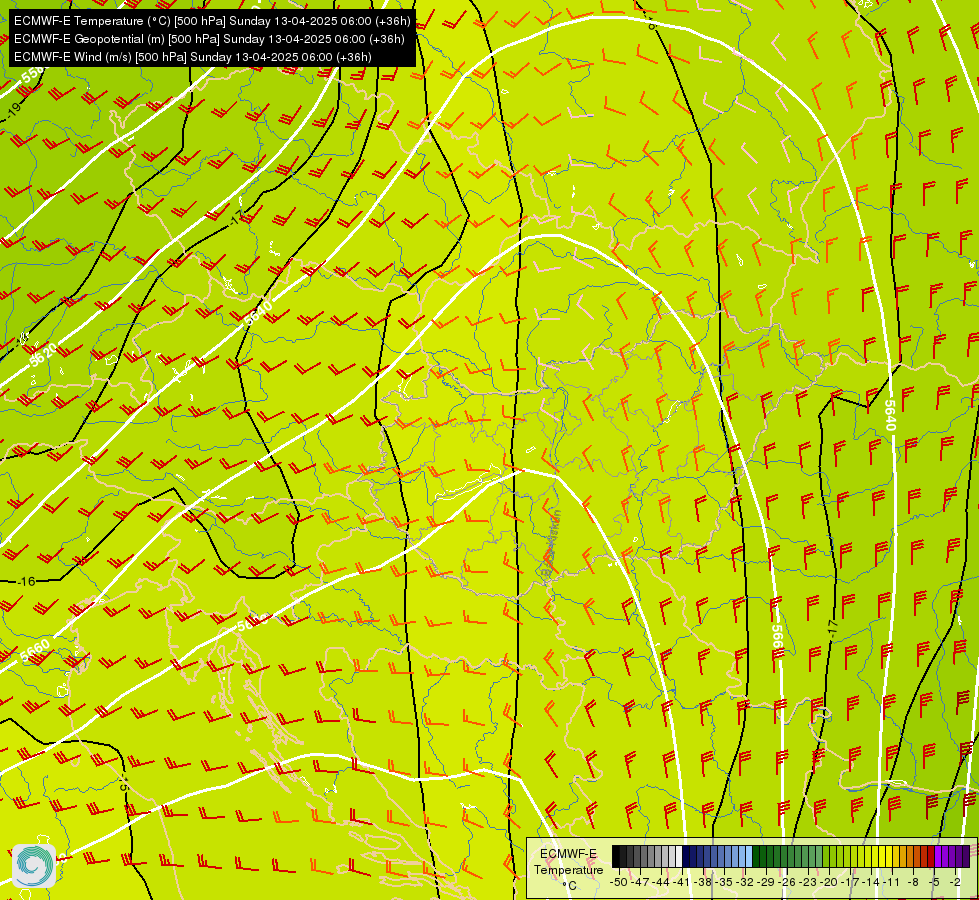Click the '-11' legend value
The height and width of the screenshot is (900, 979).
tap(892, 882)
